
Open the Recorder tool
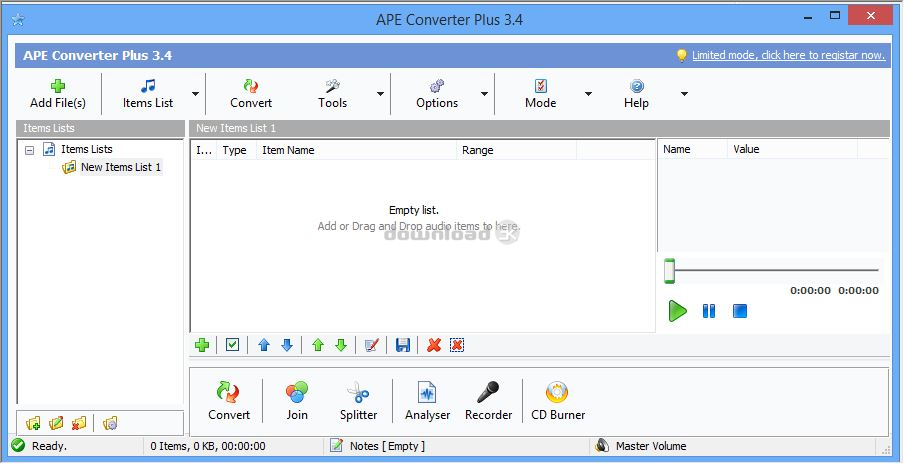488,401
